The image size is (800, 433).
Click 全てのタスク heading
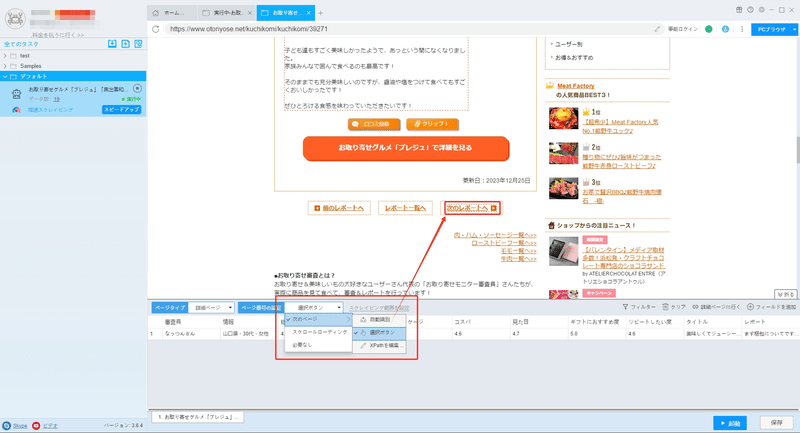pos(21,44)
